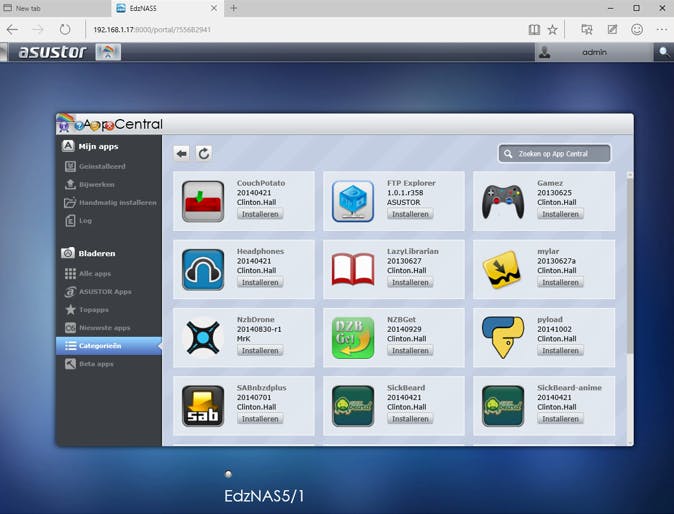Click the CouchPotato app icon
Screen dimensions: 674x514
[203, 201]
